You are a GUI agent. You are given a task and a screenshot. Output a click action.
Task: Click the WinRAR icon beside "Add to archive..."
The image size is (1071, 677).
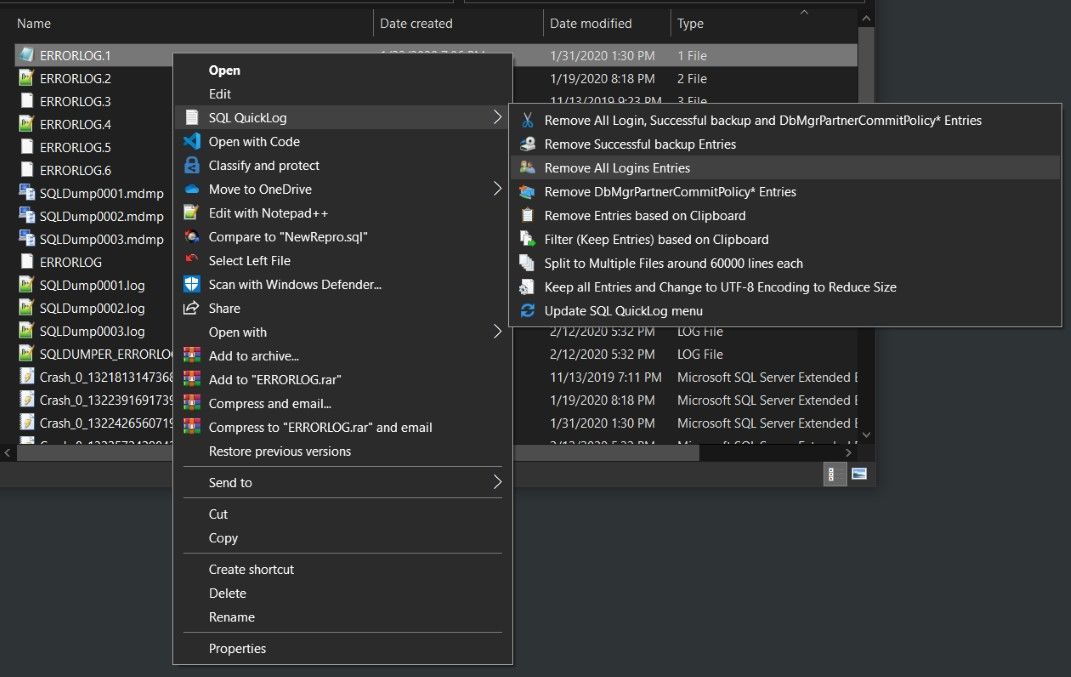(x=193, y=355)
